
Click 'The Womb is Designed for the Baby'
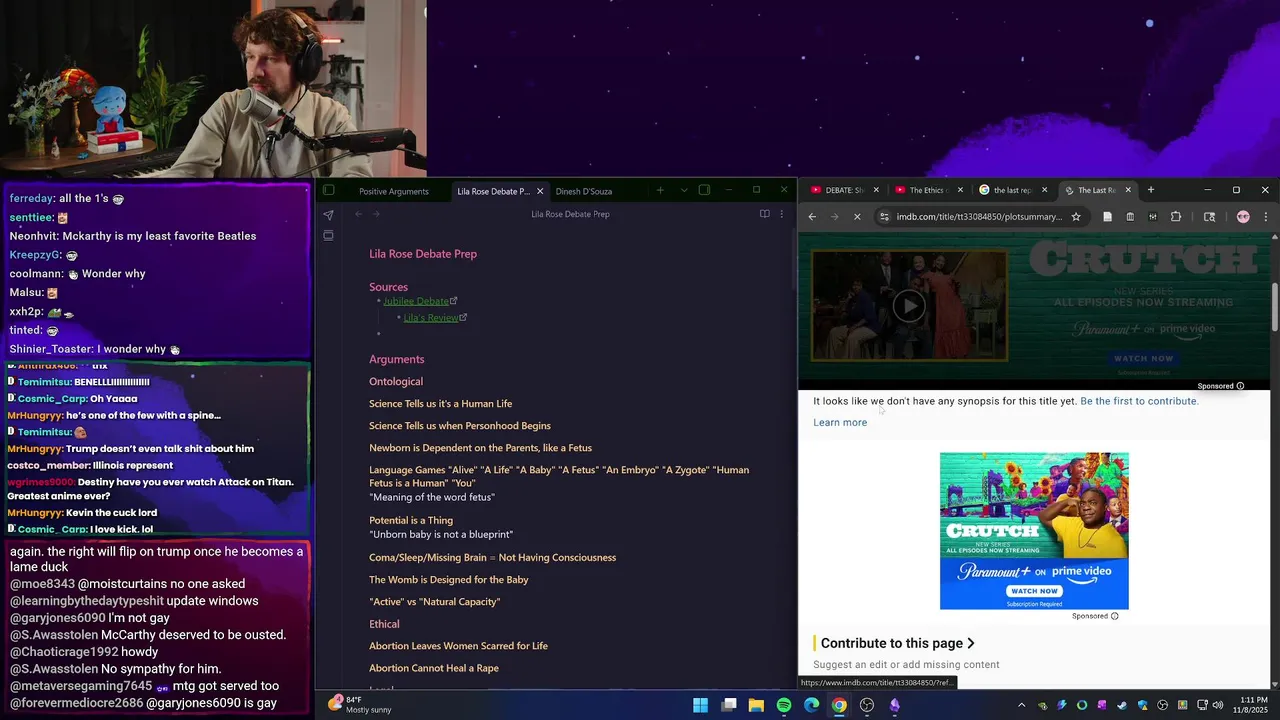tap(448, 580)
